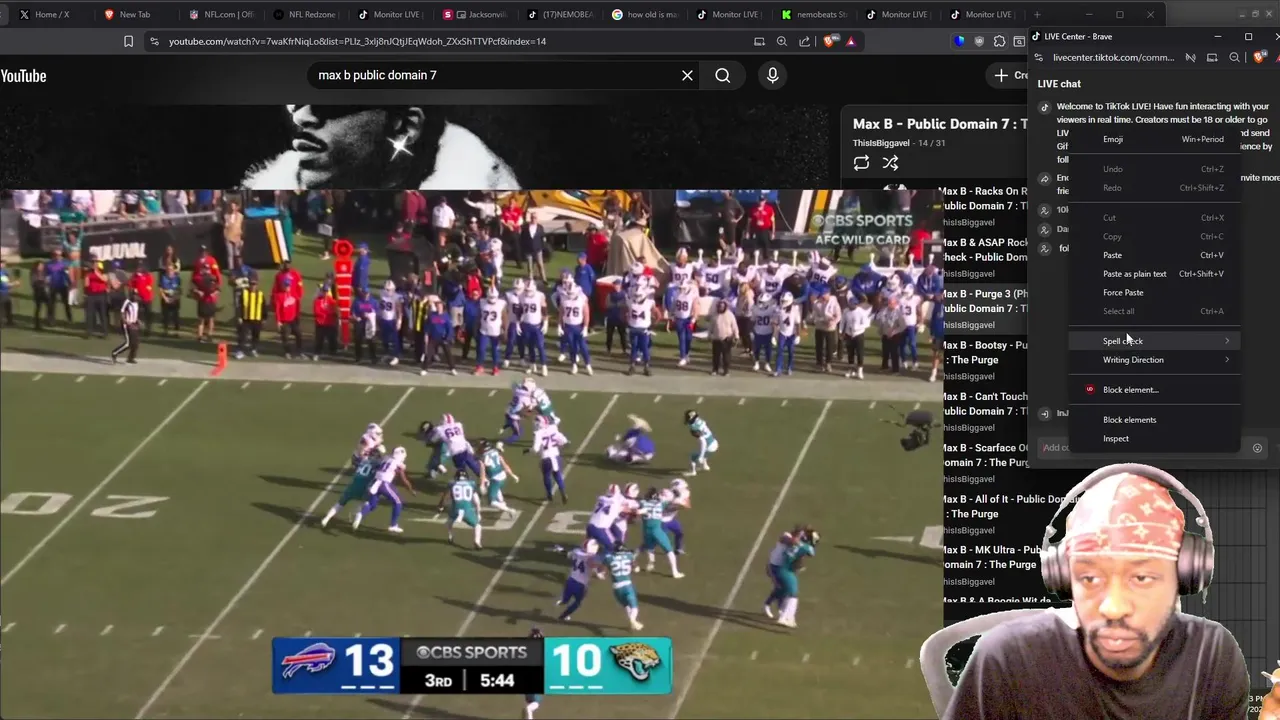Switch to the 'how old is ma' Google tab
The height and width of the screenshot is (720, 1280).
[645, 14]
